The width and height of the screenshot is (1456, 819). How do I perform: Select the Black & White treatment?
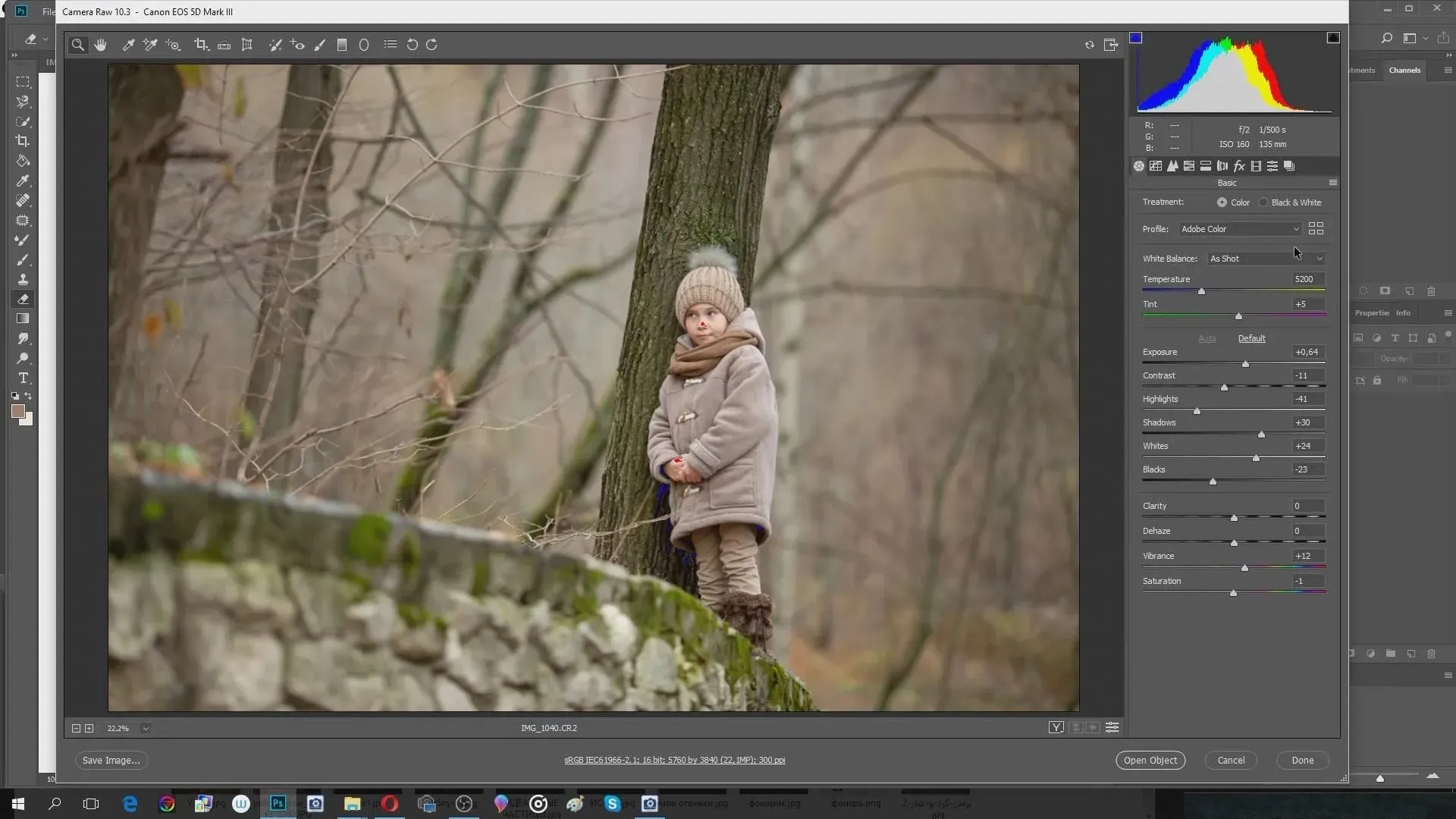pos(1263,202)
